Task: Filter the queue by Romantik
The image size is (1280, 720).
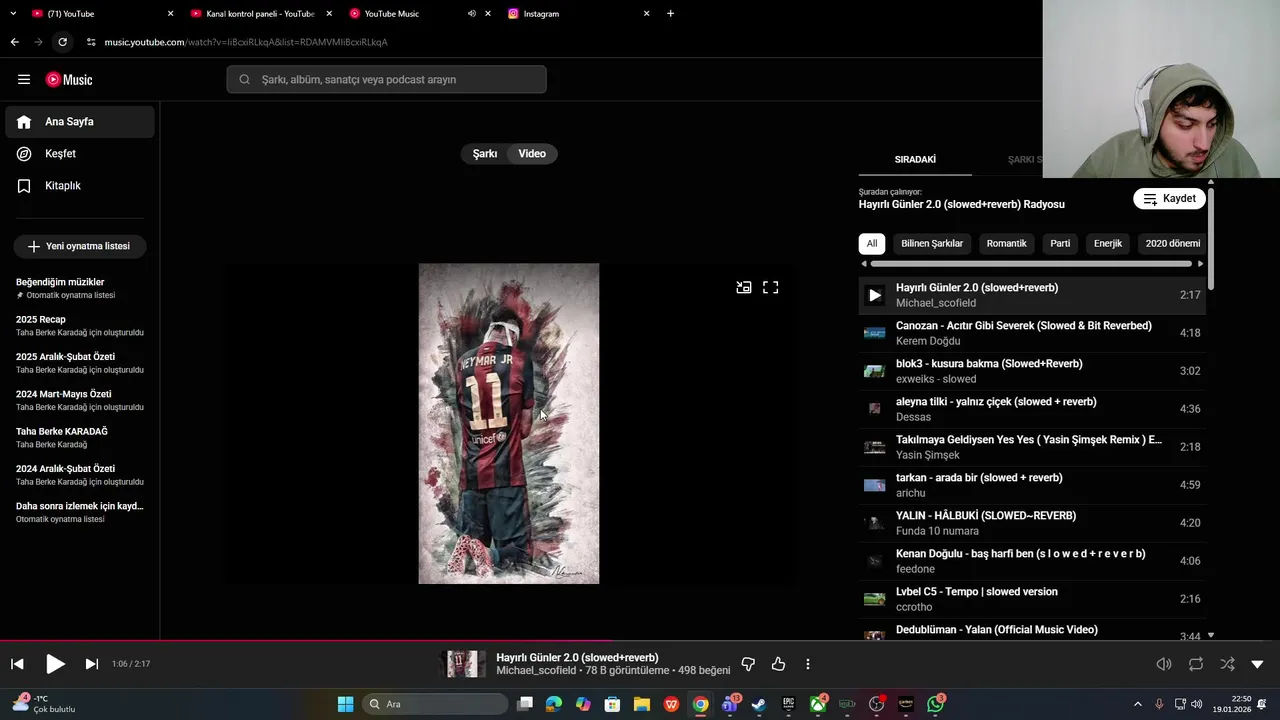Action: point(1006,243)
